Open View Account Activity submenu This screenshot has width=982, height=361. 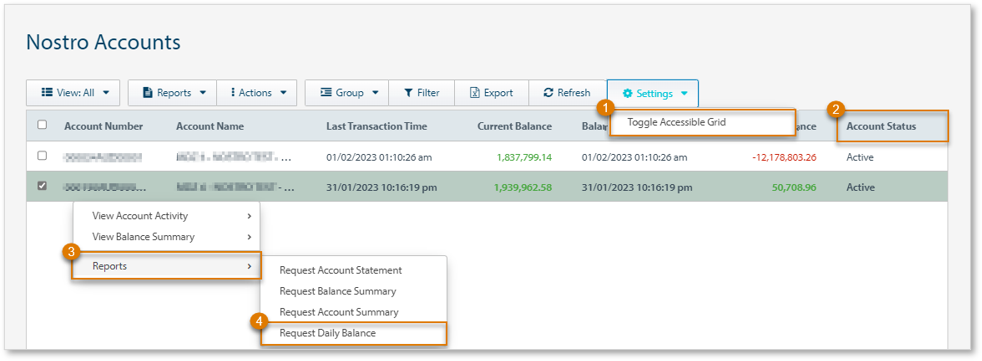(x=167, y=216)
